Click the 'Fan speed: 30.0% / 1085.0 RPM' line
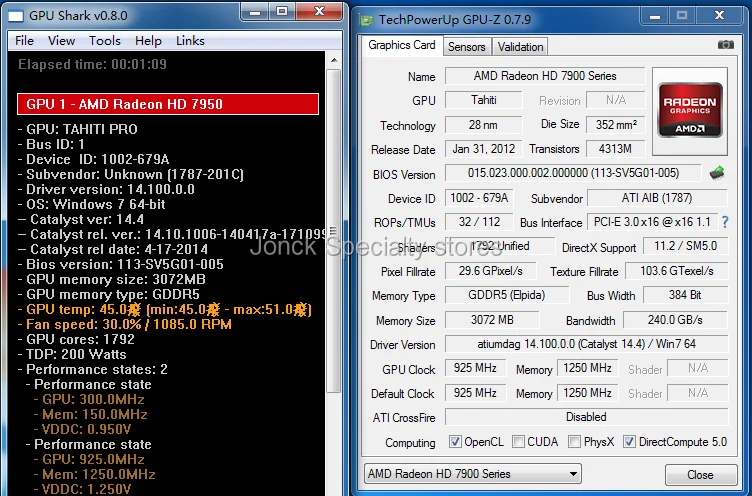 [x=125, y=325]
